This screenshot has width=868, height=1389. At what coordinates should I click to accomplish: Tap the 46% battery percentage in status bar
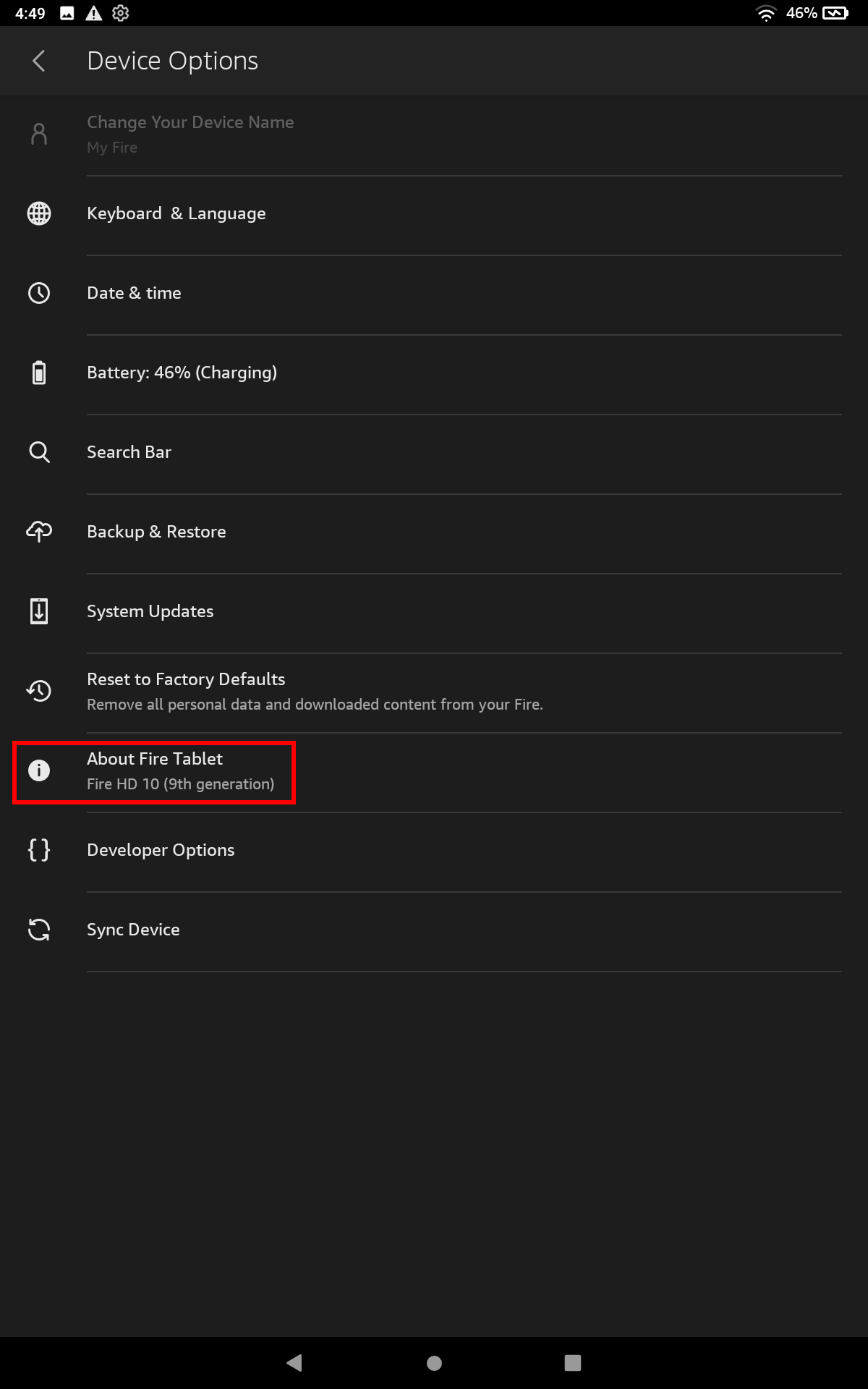tap(801, 13)
